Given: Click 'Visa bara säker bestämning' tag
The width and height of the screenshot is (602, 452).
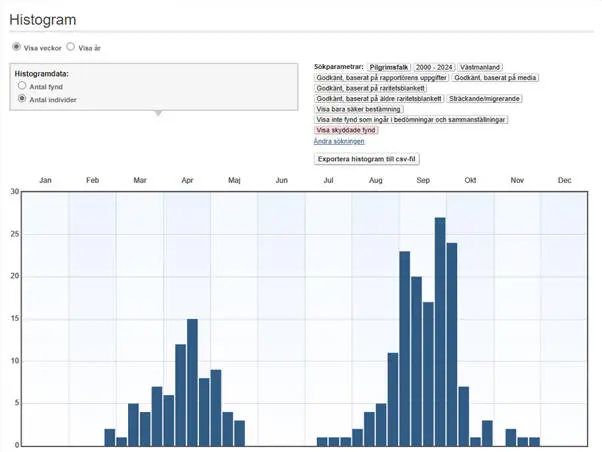Looking at the screenshot, I should (x=359, y=109).
